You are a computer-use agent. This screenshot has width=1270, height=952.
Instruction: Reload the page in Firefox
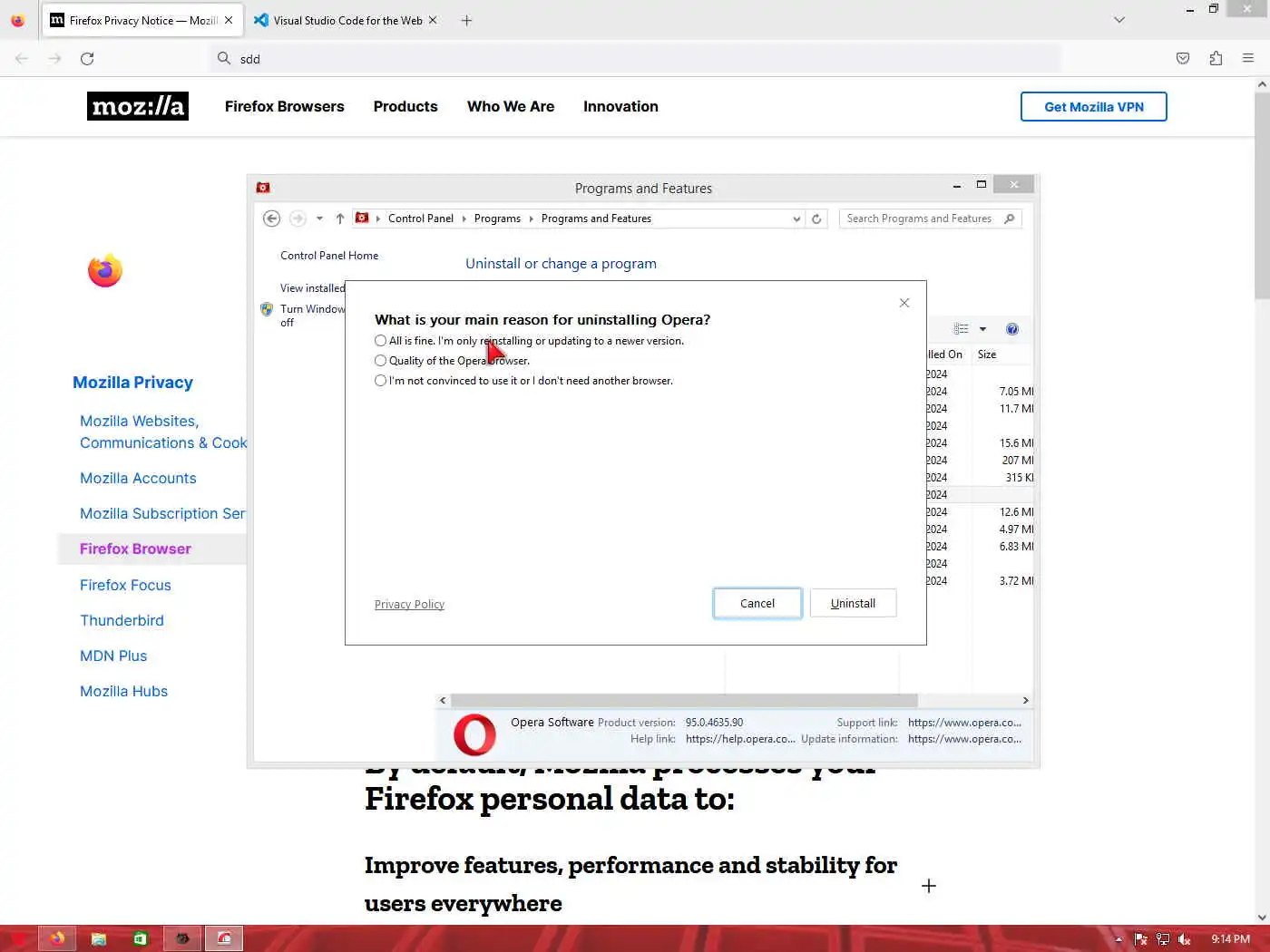coord(87,58)
